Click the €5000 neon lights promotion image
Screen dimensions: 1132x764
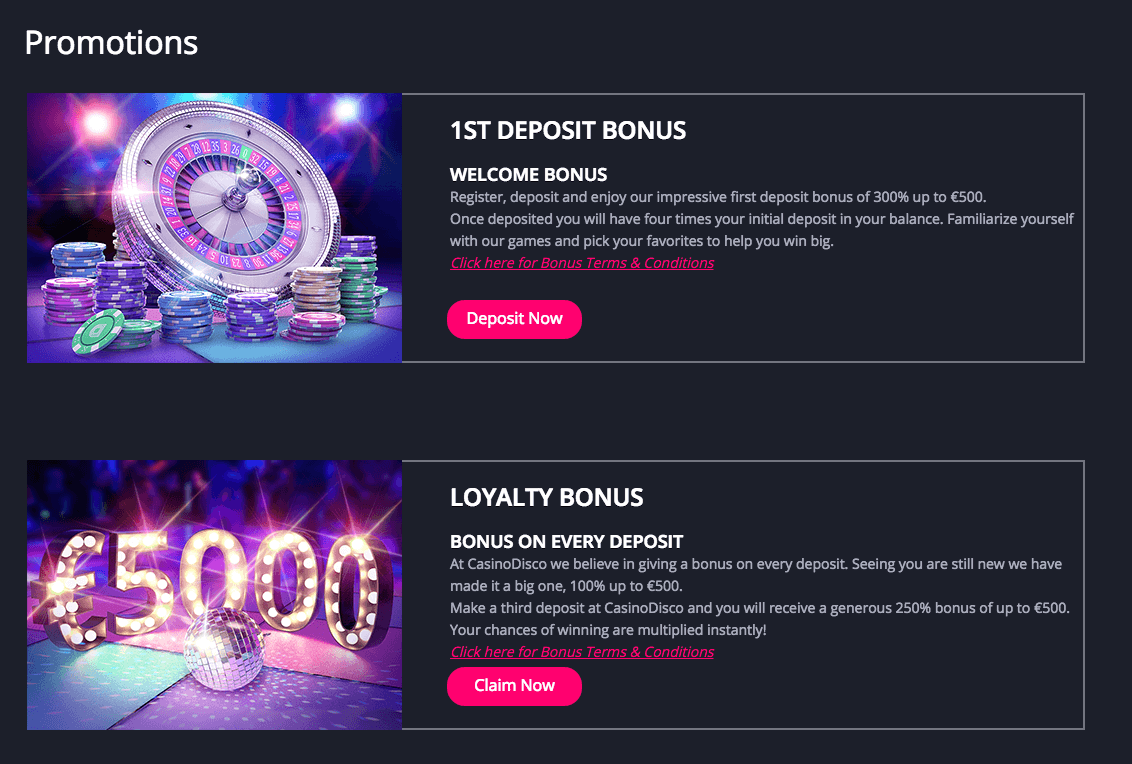pos(214,594)
